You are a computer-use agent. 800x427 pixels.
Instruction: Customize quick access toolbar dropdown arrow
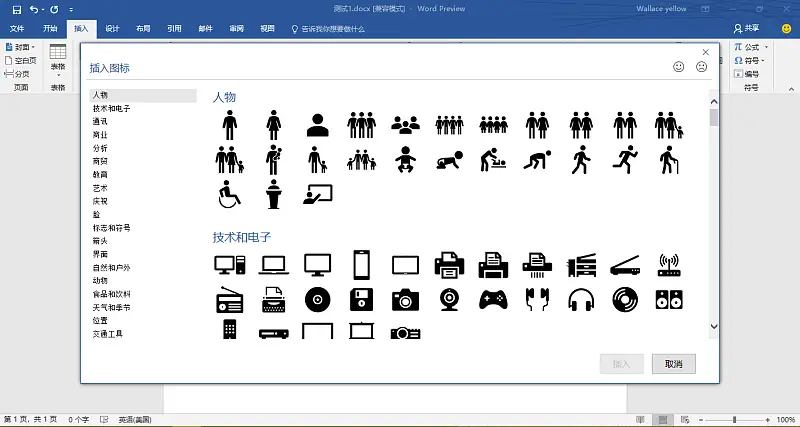click(x=71, y=10)
